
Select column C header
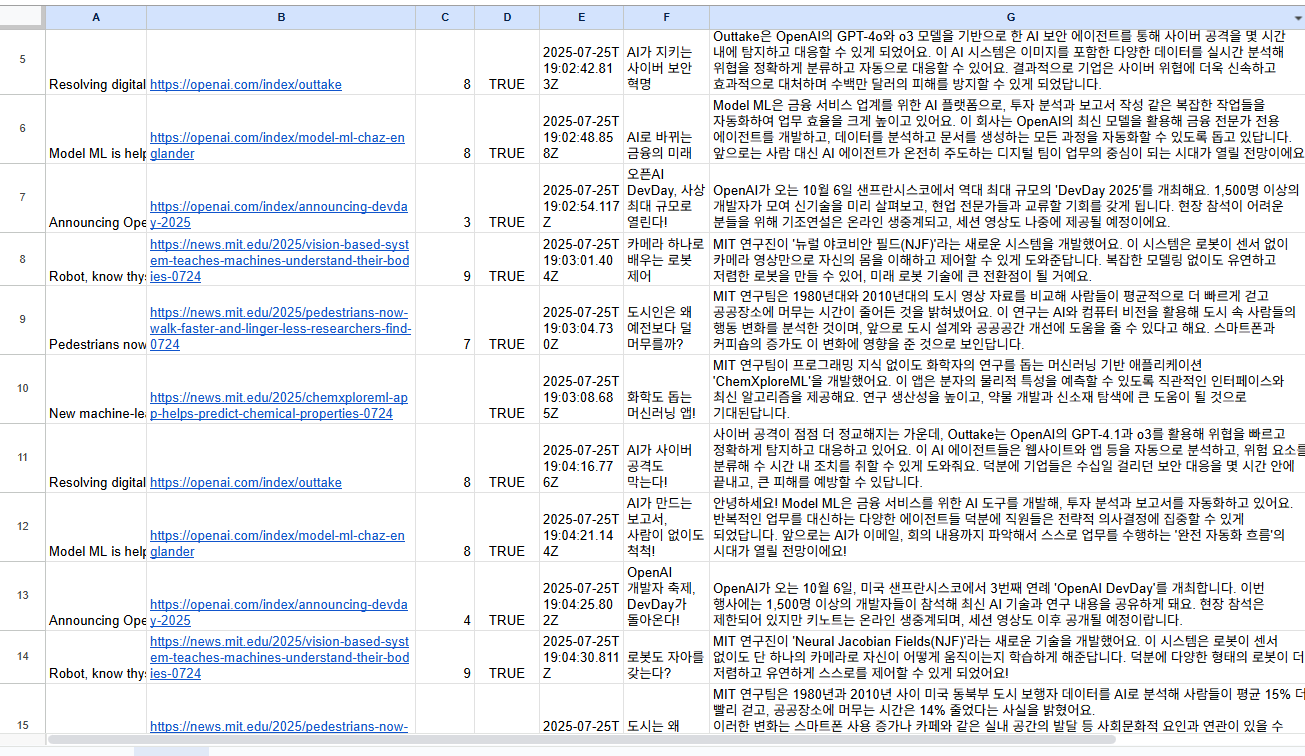point(445,17)
